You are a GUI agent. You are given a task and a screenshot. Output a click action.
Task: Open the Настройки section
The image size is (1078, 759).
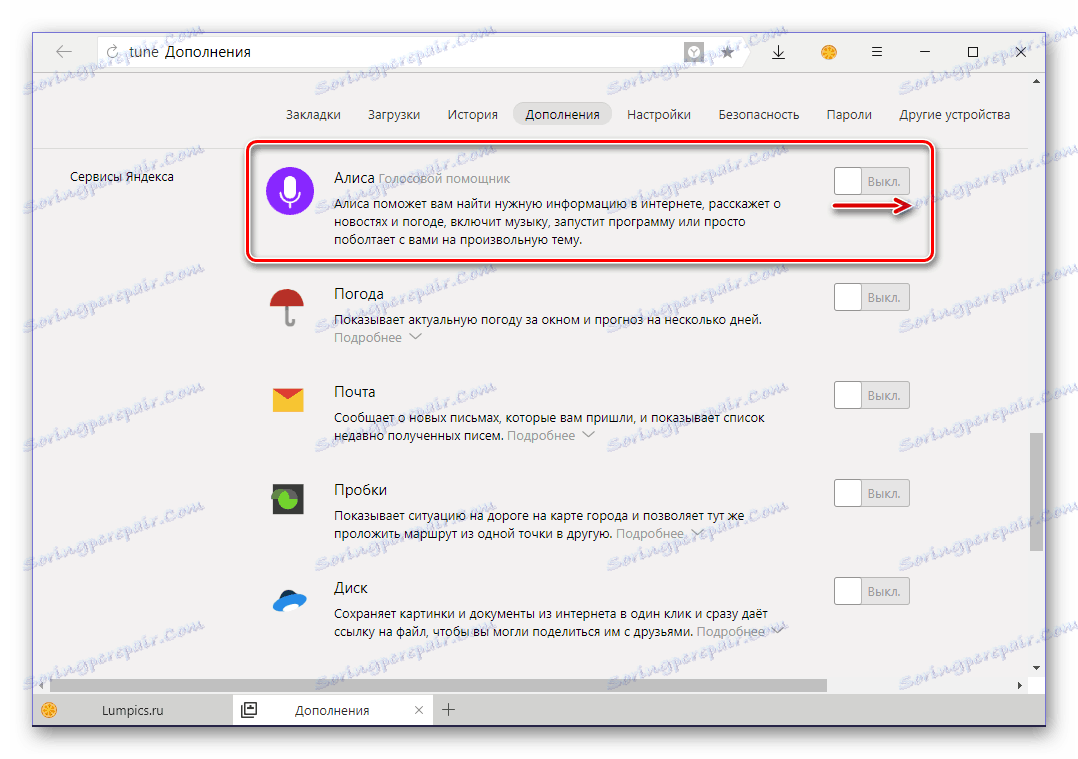point(659,115)
